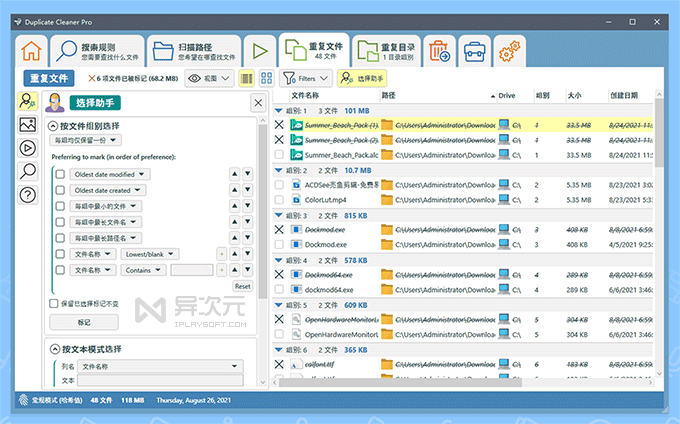This screenshot has width=680, height=424.
Task: Unmark the Summer_Beach_Pack (1) file
Action: 279,125
